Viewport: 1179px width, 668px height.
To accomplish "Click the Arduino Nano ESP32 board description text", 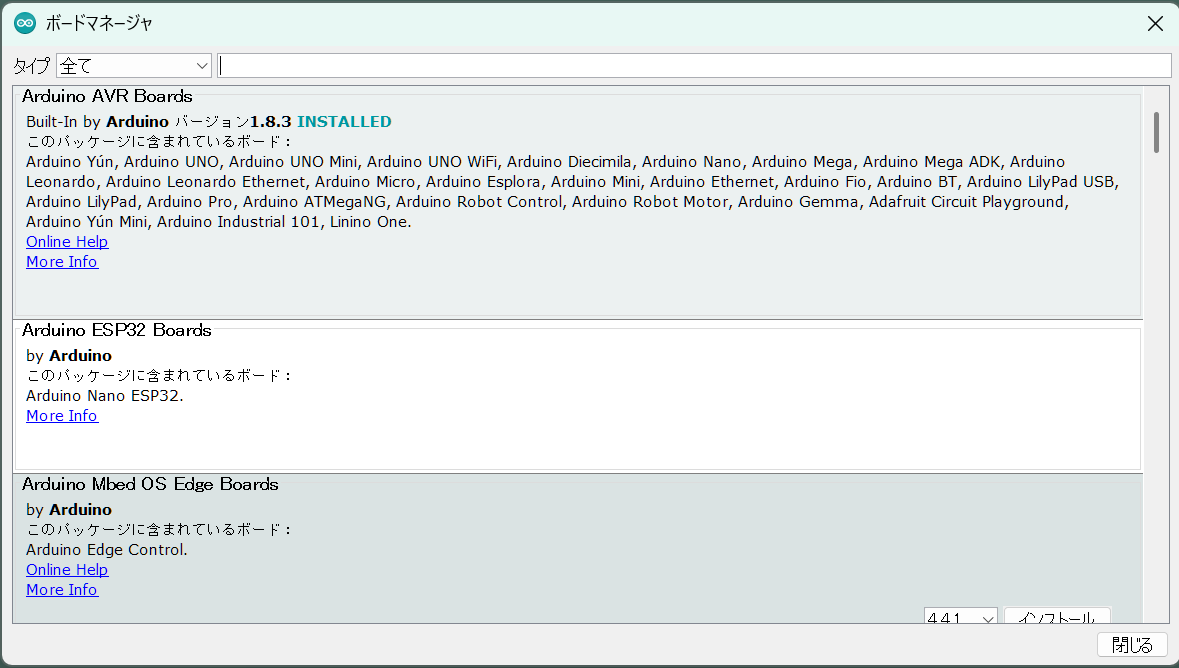I will point(105,396).
